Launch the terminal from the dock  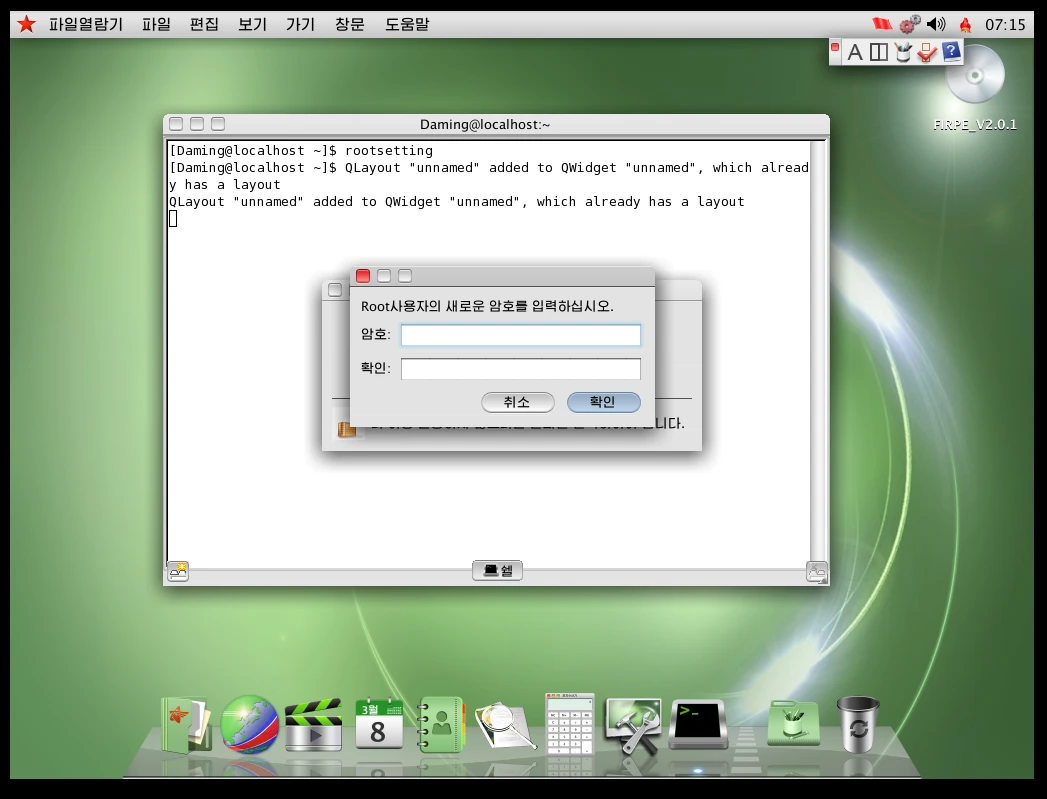tap(697, 724)
